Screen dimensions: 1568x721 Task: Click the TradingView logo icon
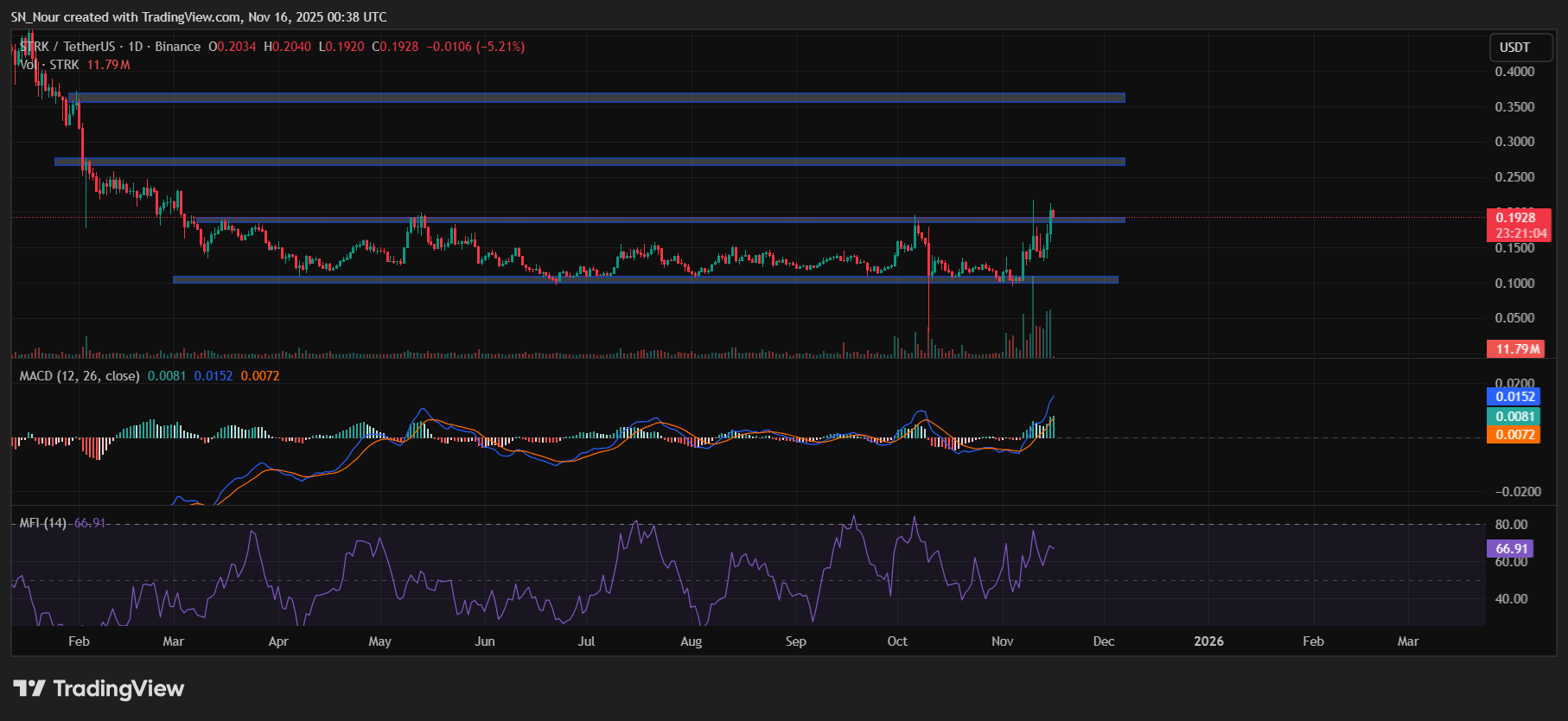click(x=29, y=688)
